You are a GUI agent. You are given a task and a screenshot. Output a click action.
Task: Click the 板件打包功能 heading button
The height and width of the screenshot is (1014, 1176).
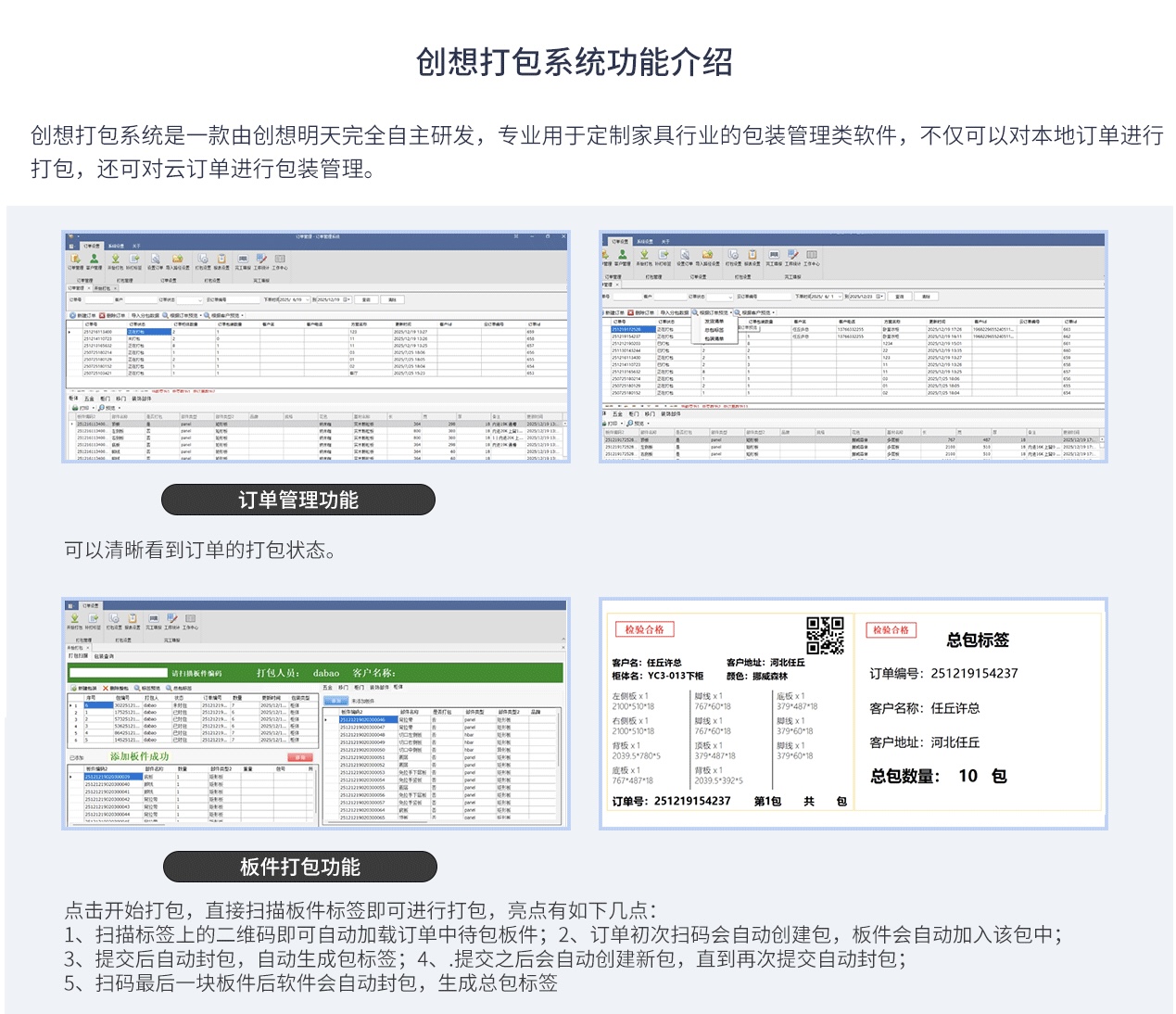[x=299, y=867]
